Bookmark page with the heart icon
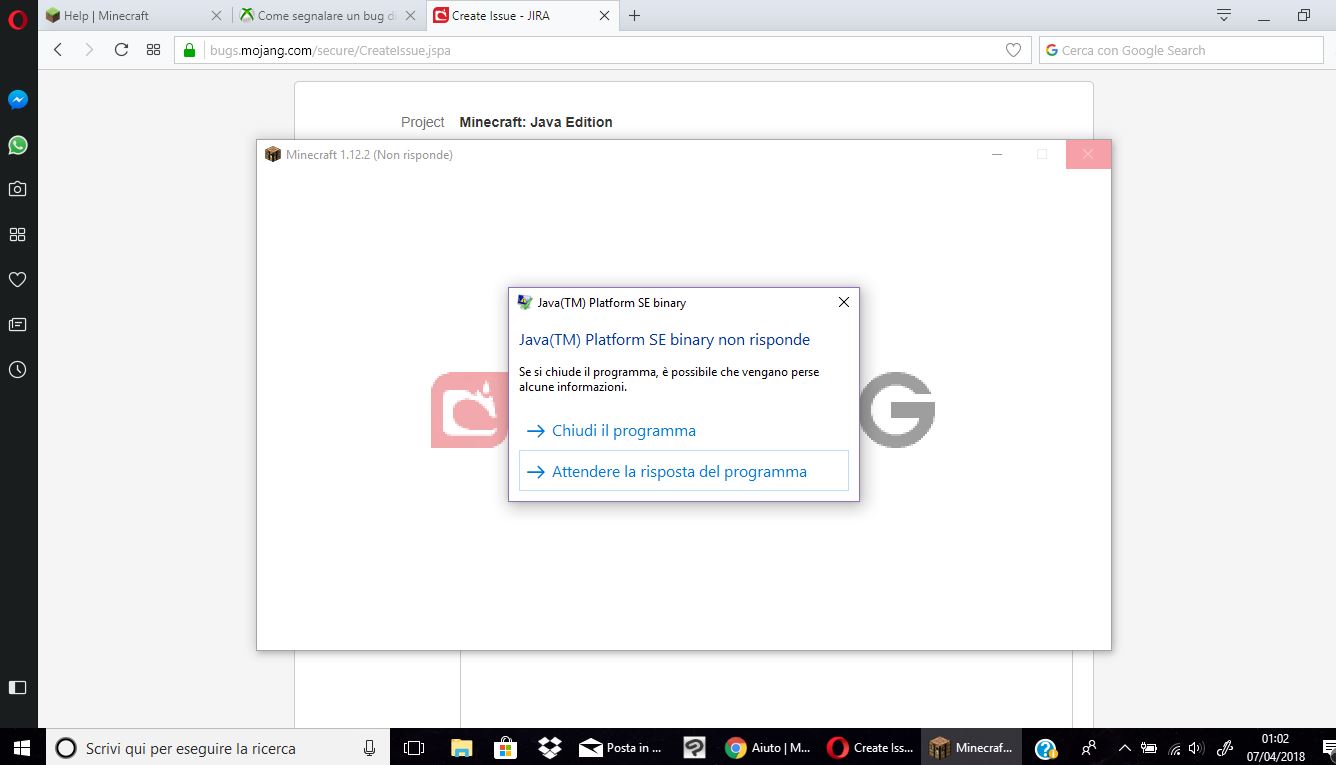1336x765 pixels. [x=1013, y=50]
